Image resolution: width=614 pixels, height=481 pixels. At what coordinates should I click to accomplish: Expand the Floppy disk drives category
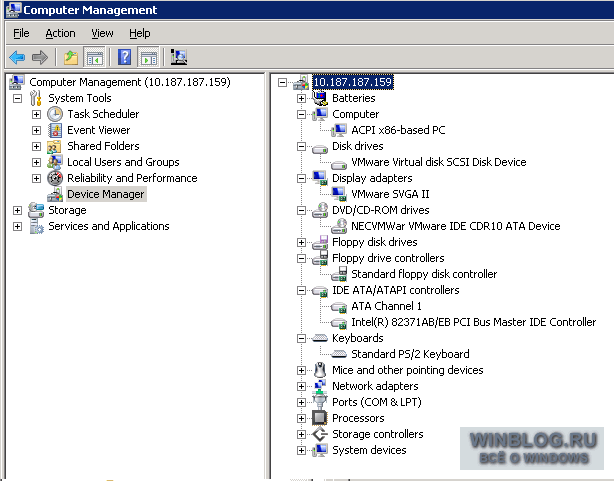pyautogui.click(x=301, y=242)
